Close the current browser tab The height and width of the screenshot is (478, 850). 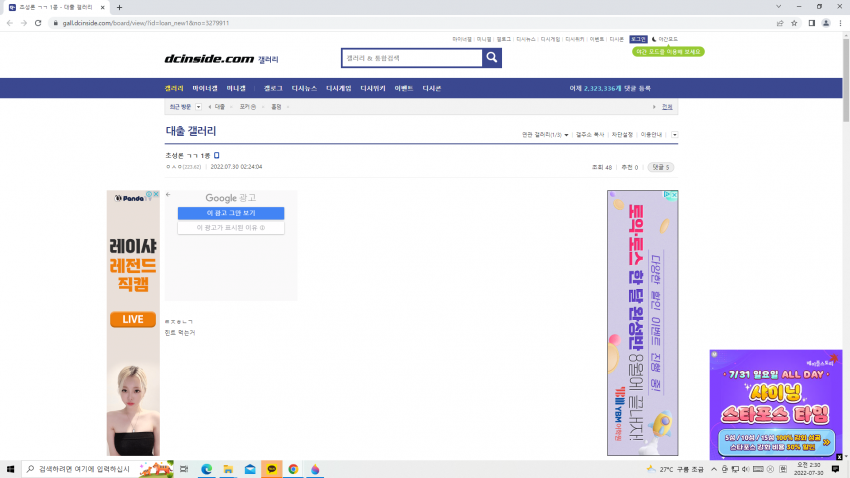point(102,8)
